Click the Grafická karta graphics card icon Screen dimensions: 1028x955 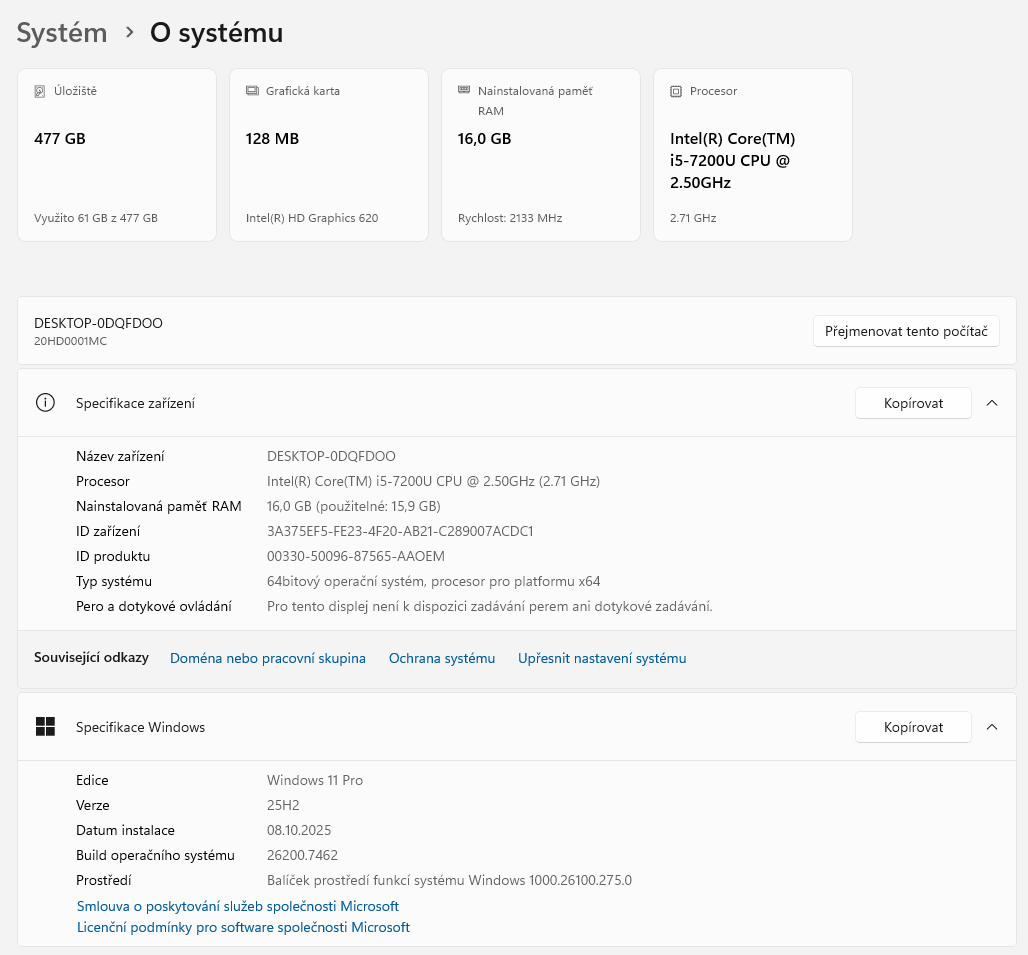pos(251,91)
